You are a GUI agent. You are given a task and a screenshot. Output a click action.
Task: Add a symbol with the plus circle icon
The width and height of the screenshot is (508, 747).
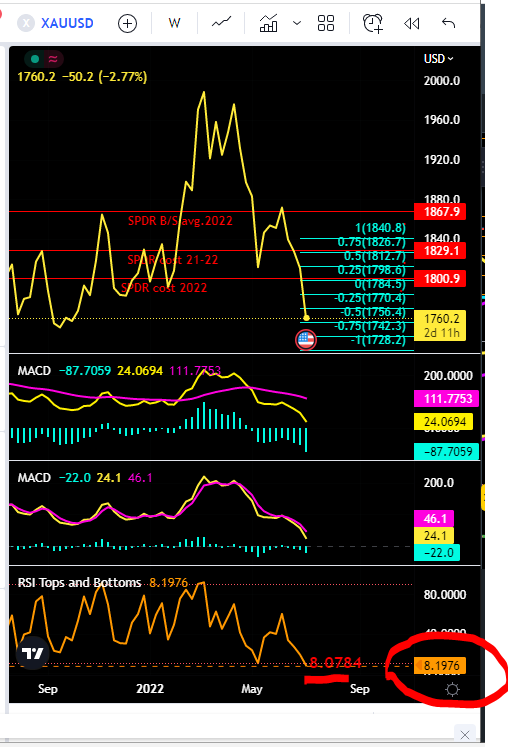pos(127,23)
